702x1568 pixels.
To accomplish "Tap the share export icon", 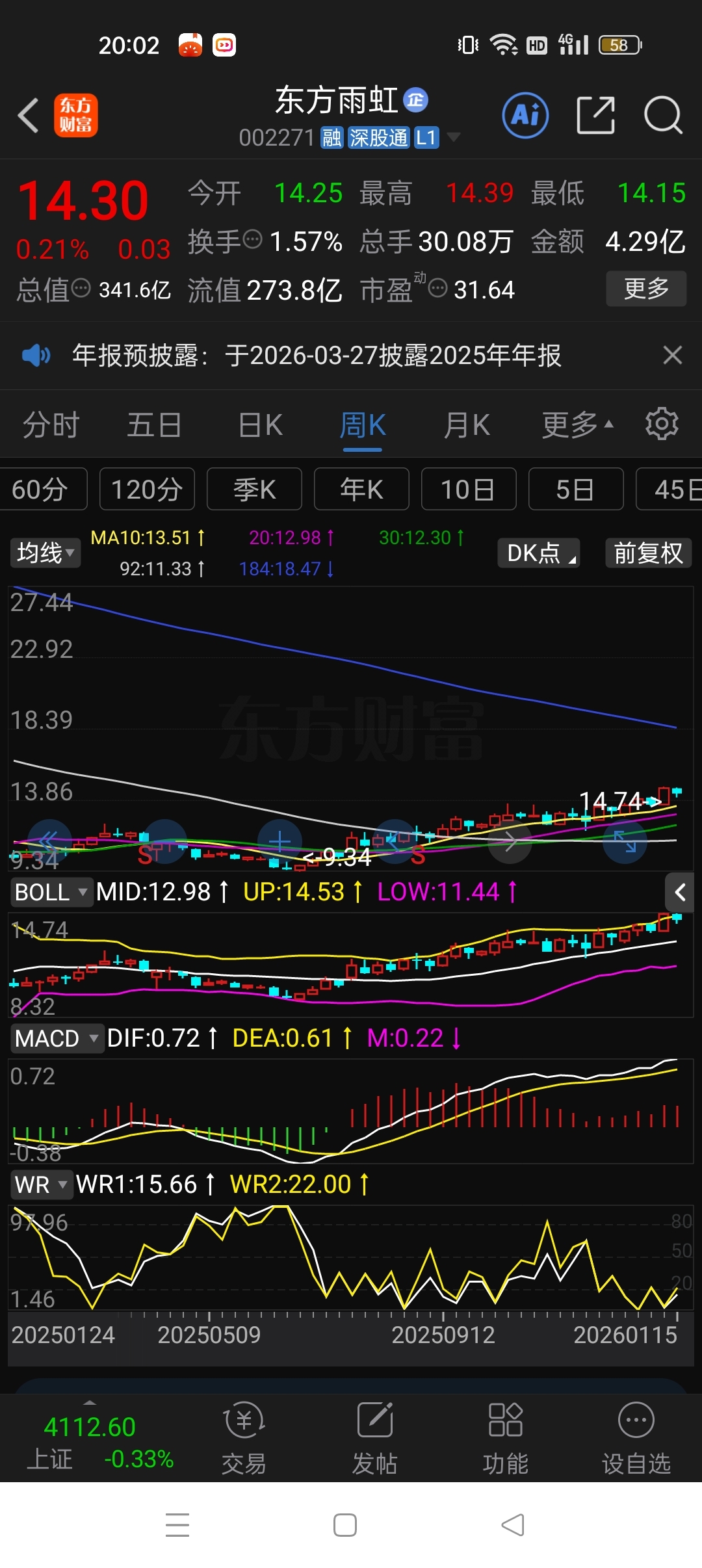I will [x=596, y=116].
